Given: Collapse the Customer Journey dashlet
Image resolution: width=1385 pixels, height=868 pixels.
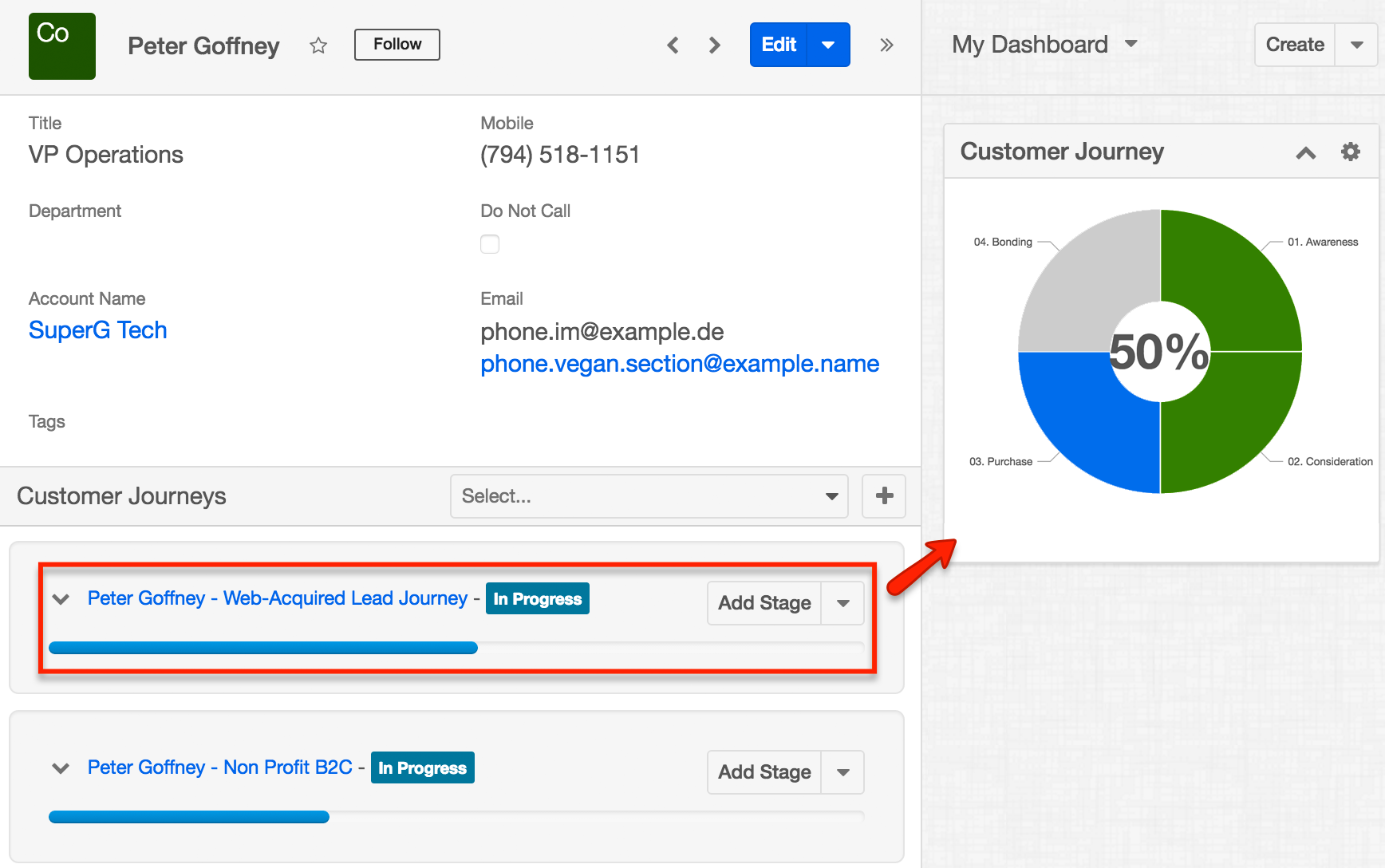Looking at the screenshot, I should (x=1306, y=152).
